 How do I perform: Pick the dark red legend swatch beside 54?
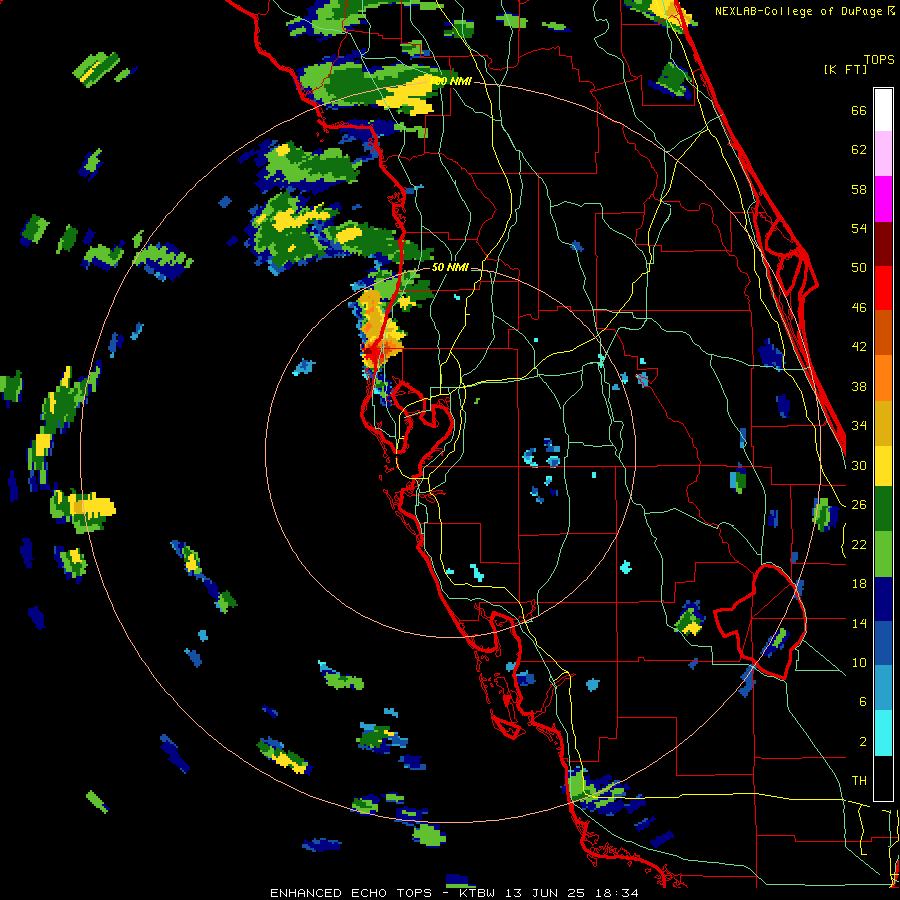tap(883, 244)
